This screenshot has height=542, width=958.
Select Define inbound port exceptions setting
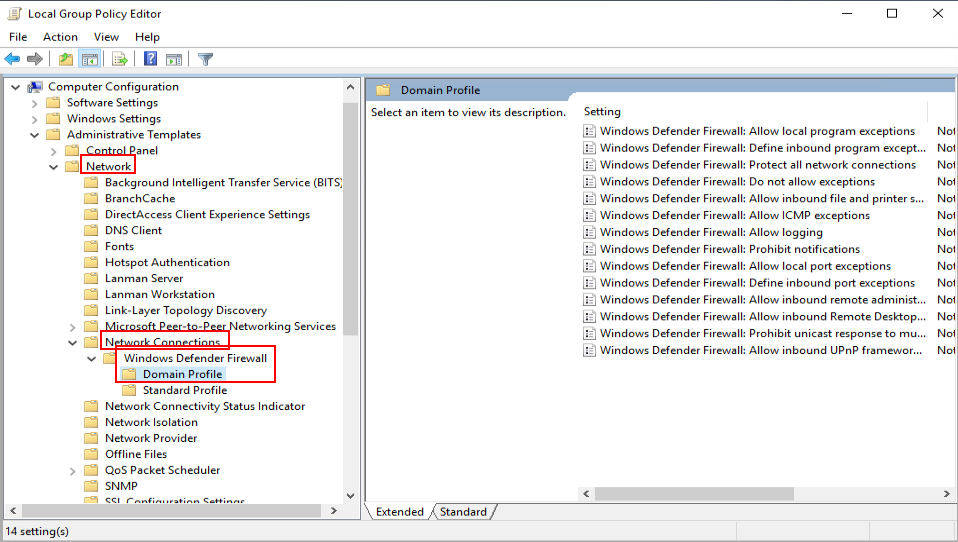757,282
